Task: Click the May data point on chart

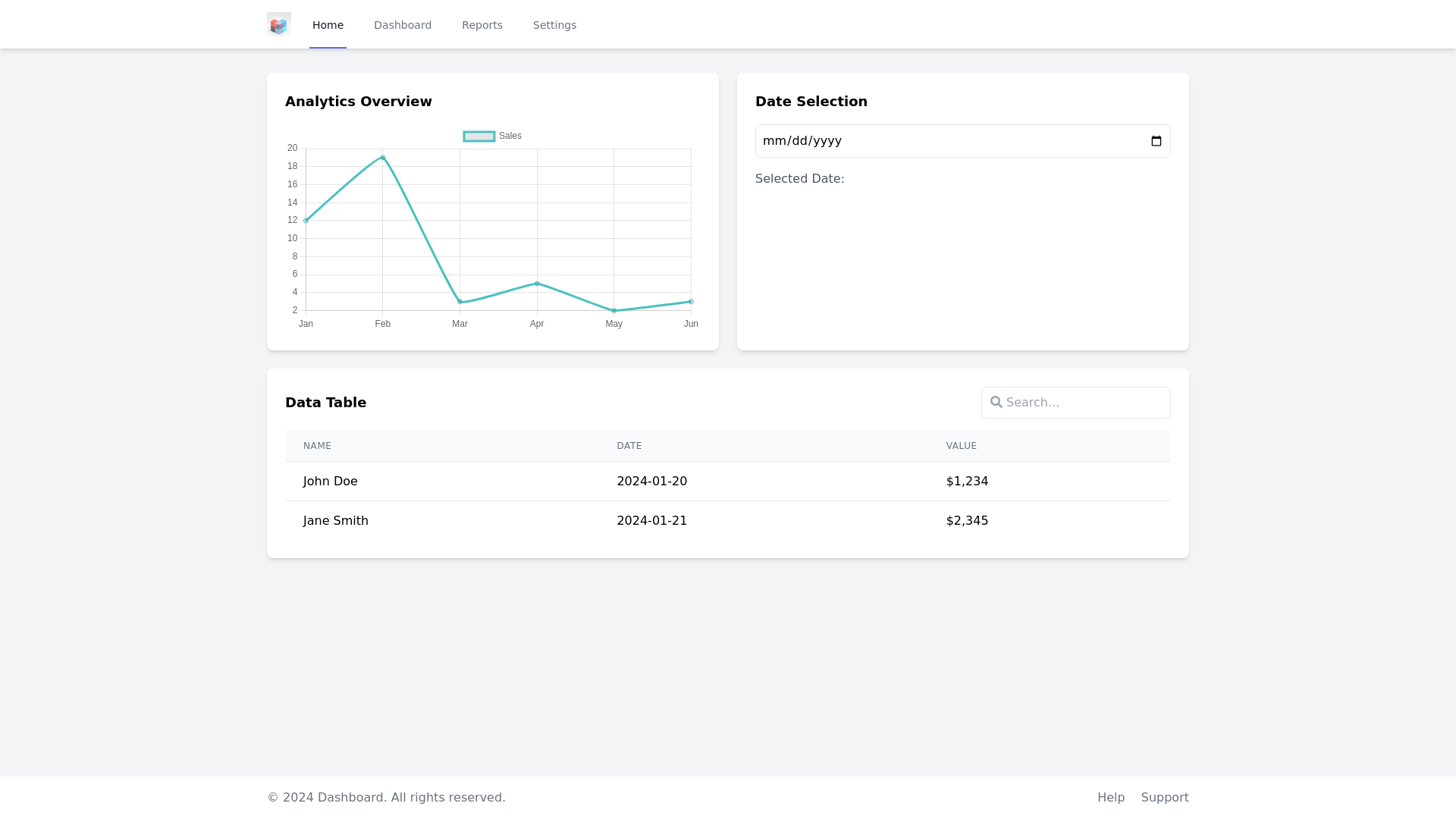Action: click(x=614, y=310)
